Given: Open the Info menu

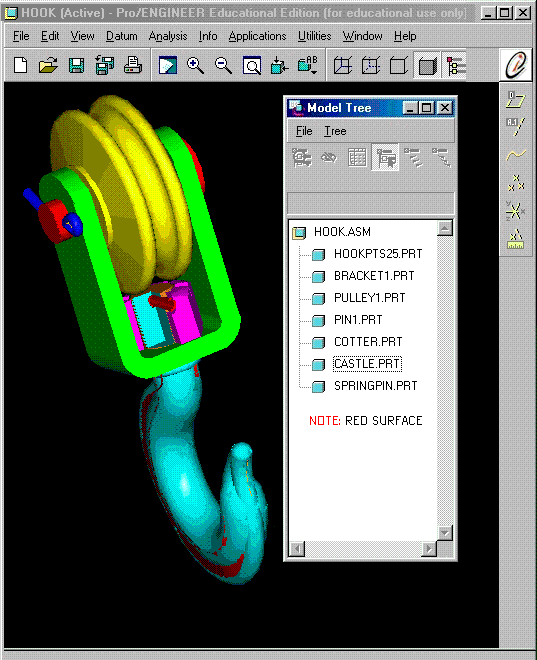Looking at the screenshot, I should coord(208,36).
